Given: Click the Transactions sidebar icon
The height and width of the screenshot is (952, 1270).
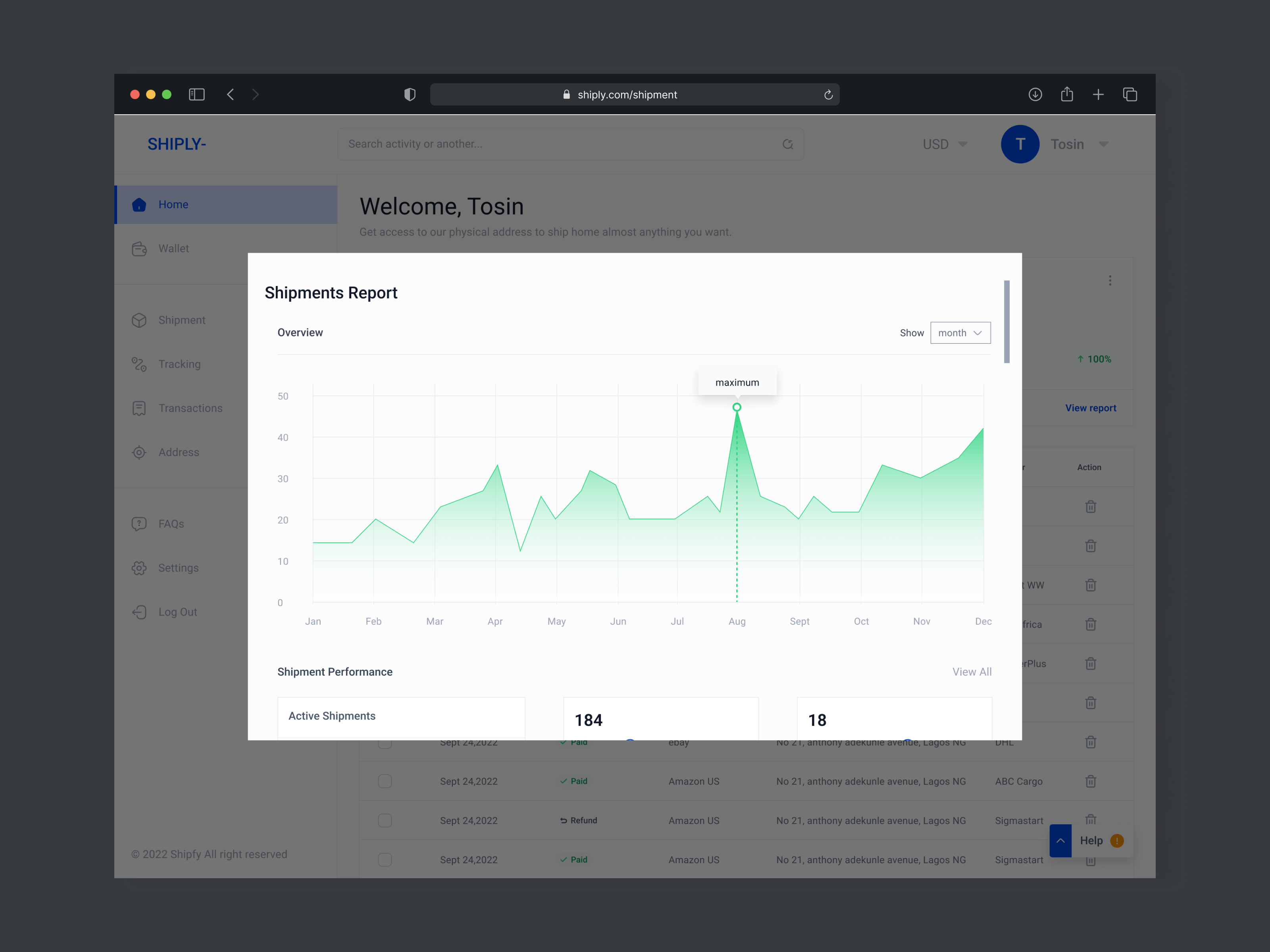Looking at the screenshot, I should click(x=140, y=408).
